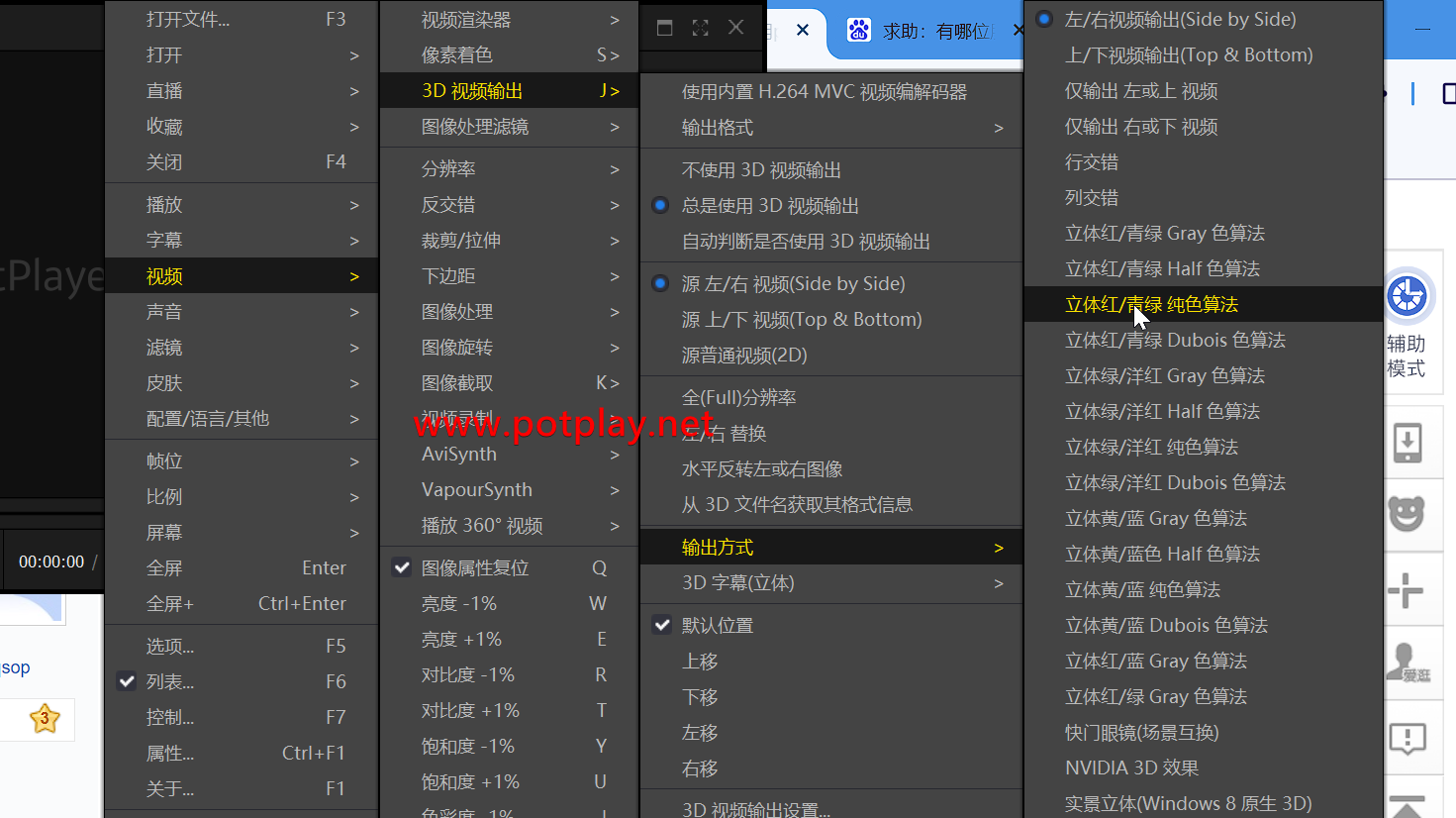The image size is (1456, 818).
Task: Open 选项... preferences entry
Action: coord(242,646)
